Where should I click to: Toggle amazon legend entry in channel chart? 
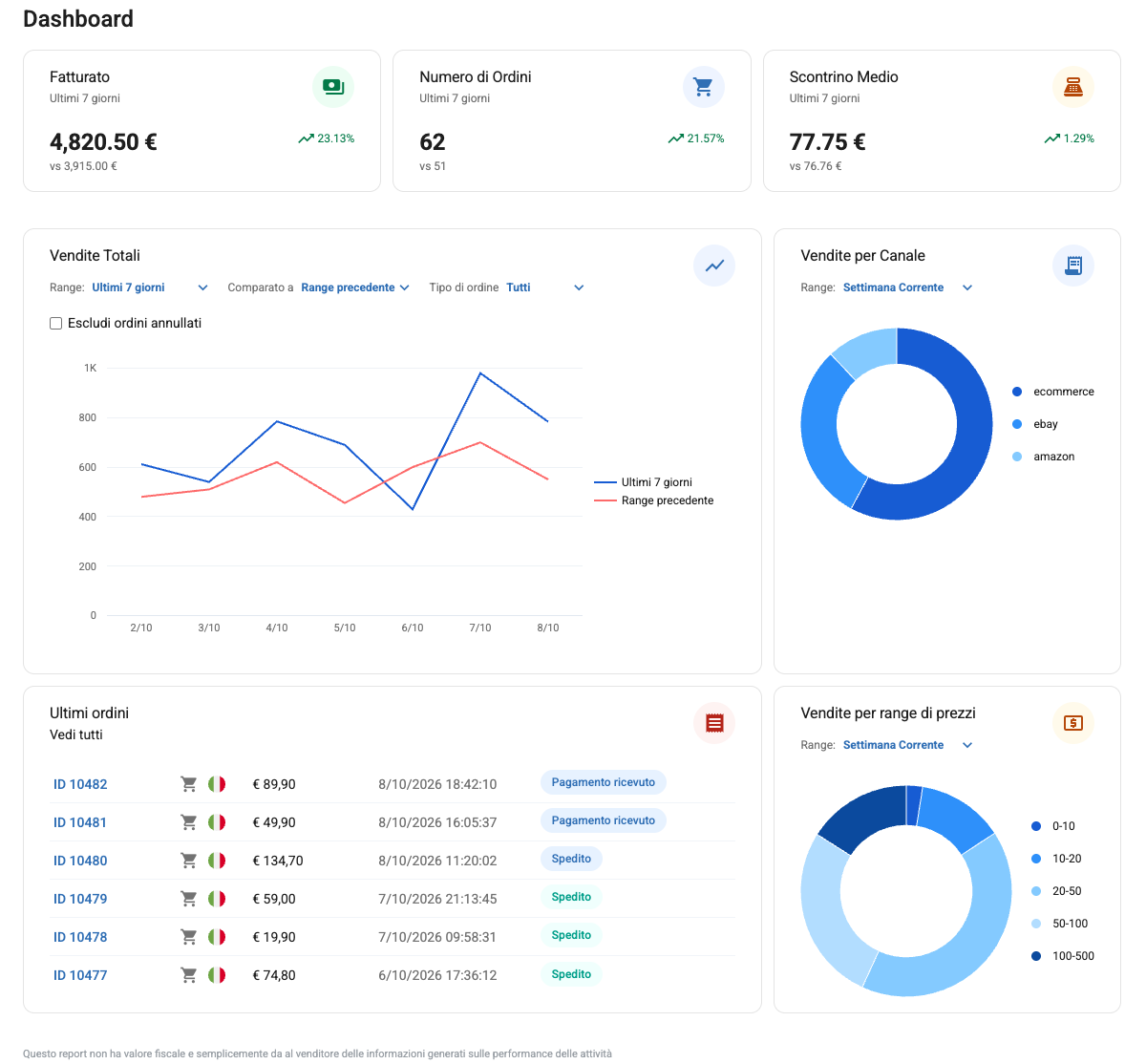1043,457
